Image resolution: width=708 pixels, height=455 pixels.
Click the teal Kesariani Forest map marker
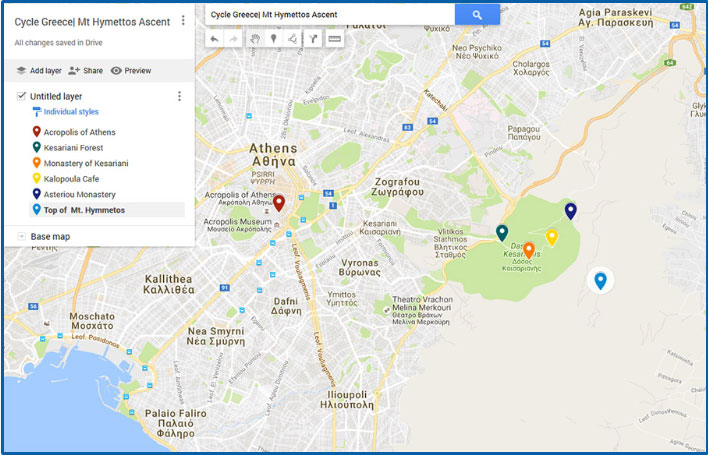502,233
